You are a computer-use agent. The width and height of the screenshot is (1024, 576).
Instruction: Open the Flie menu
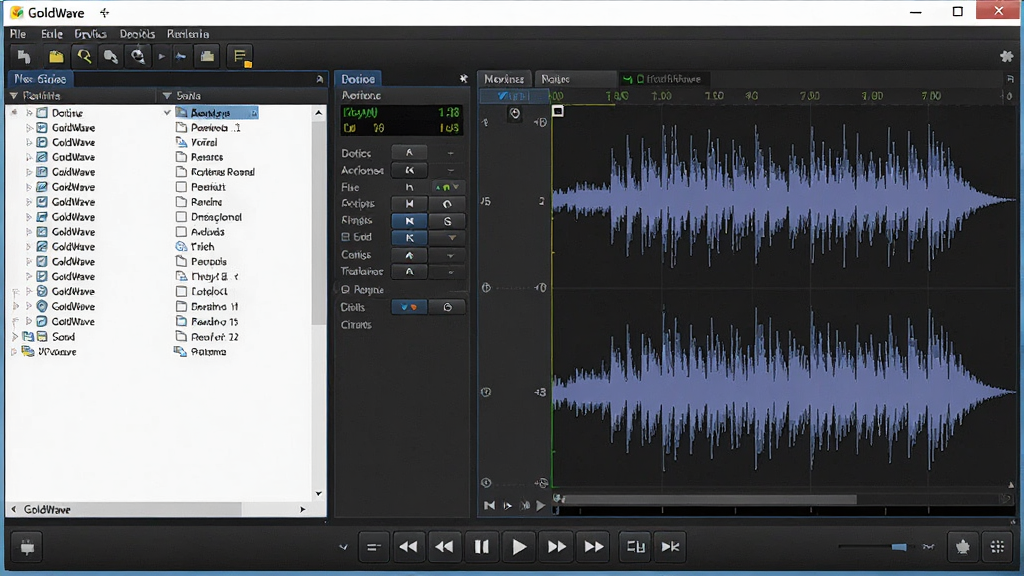point(18,34)
